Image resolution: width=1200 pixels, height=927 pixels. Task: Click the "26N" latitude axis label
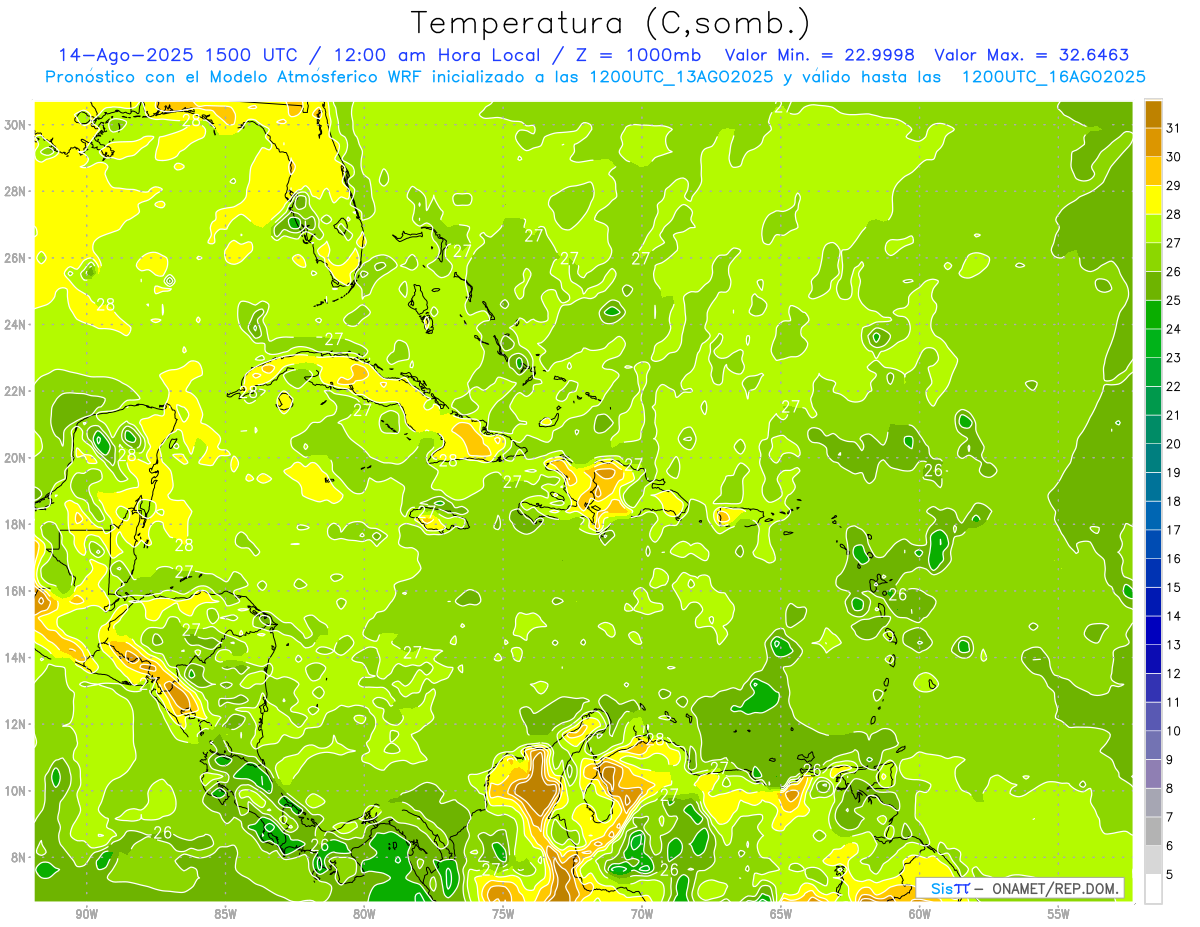tap(16, 258)
